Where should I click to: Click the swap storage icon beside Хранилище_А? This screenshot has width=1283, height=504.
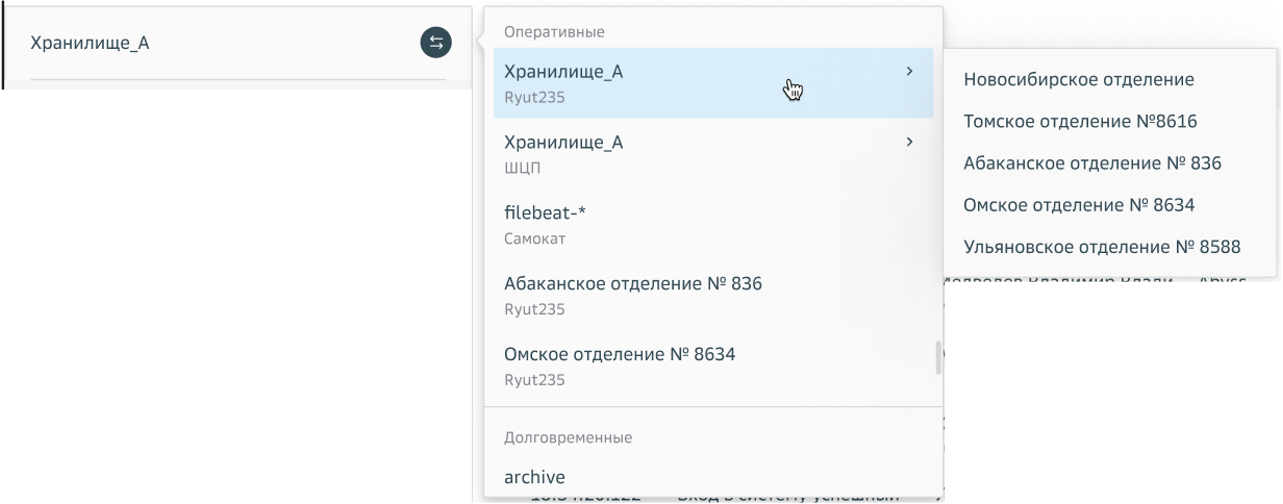(x=435, y=42)
